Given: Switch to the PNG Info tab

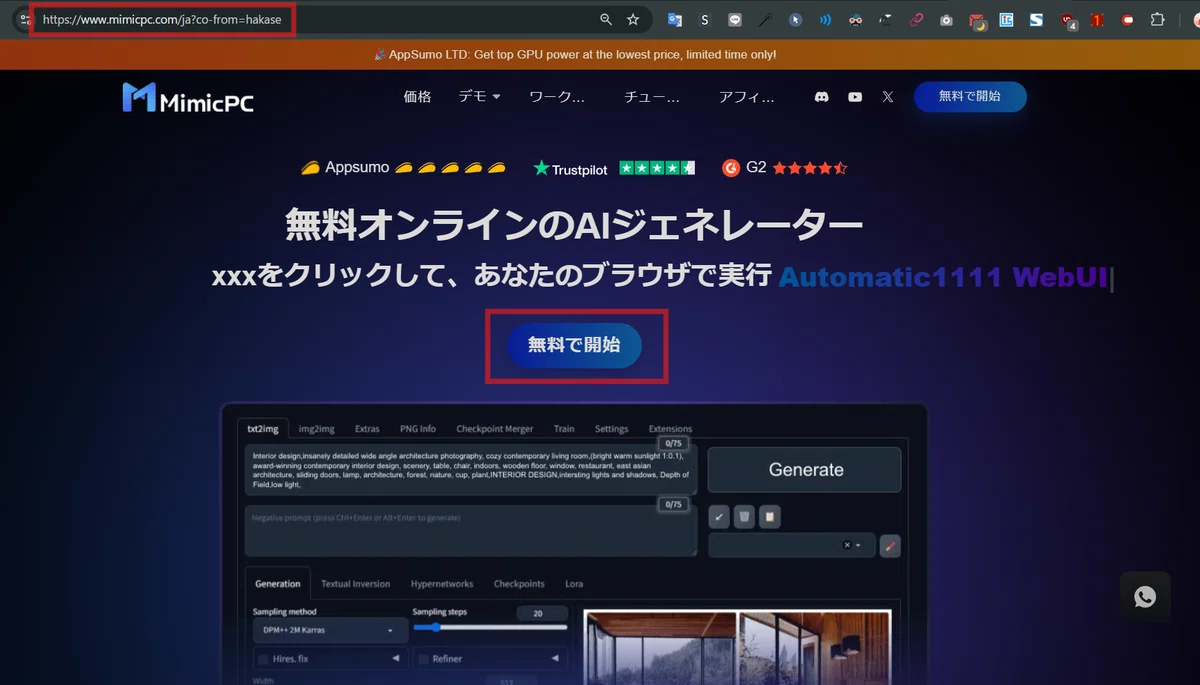Looking at the screenshot, I should [418, 429].
